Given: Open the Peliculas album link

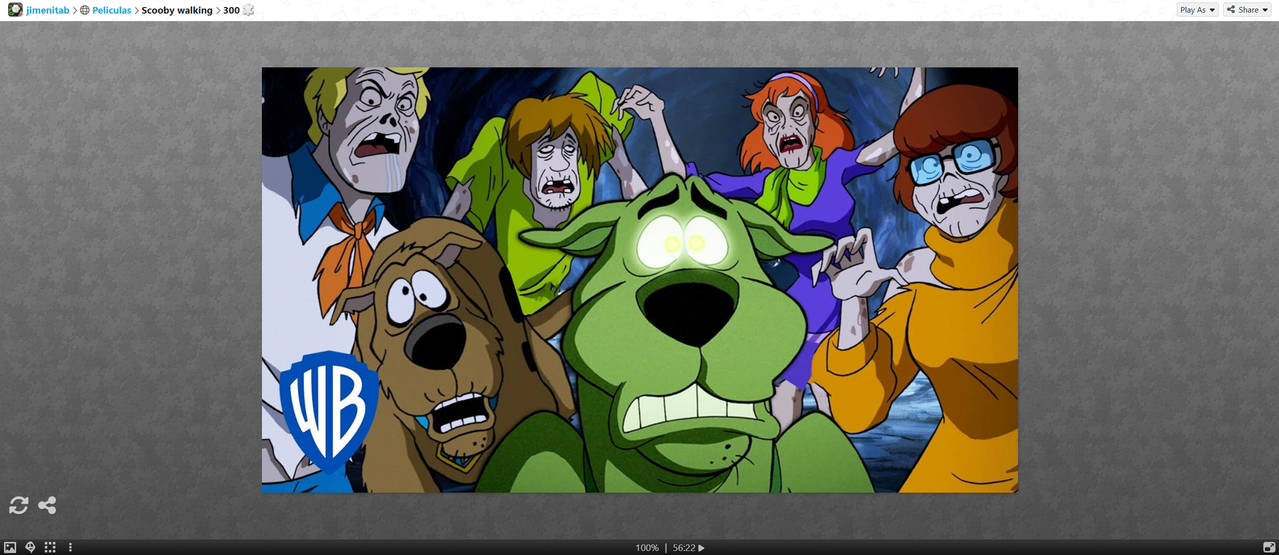Looking at the screenshot, I should (x=112, y=10).
